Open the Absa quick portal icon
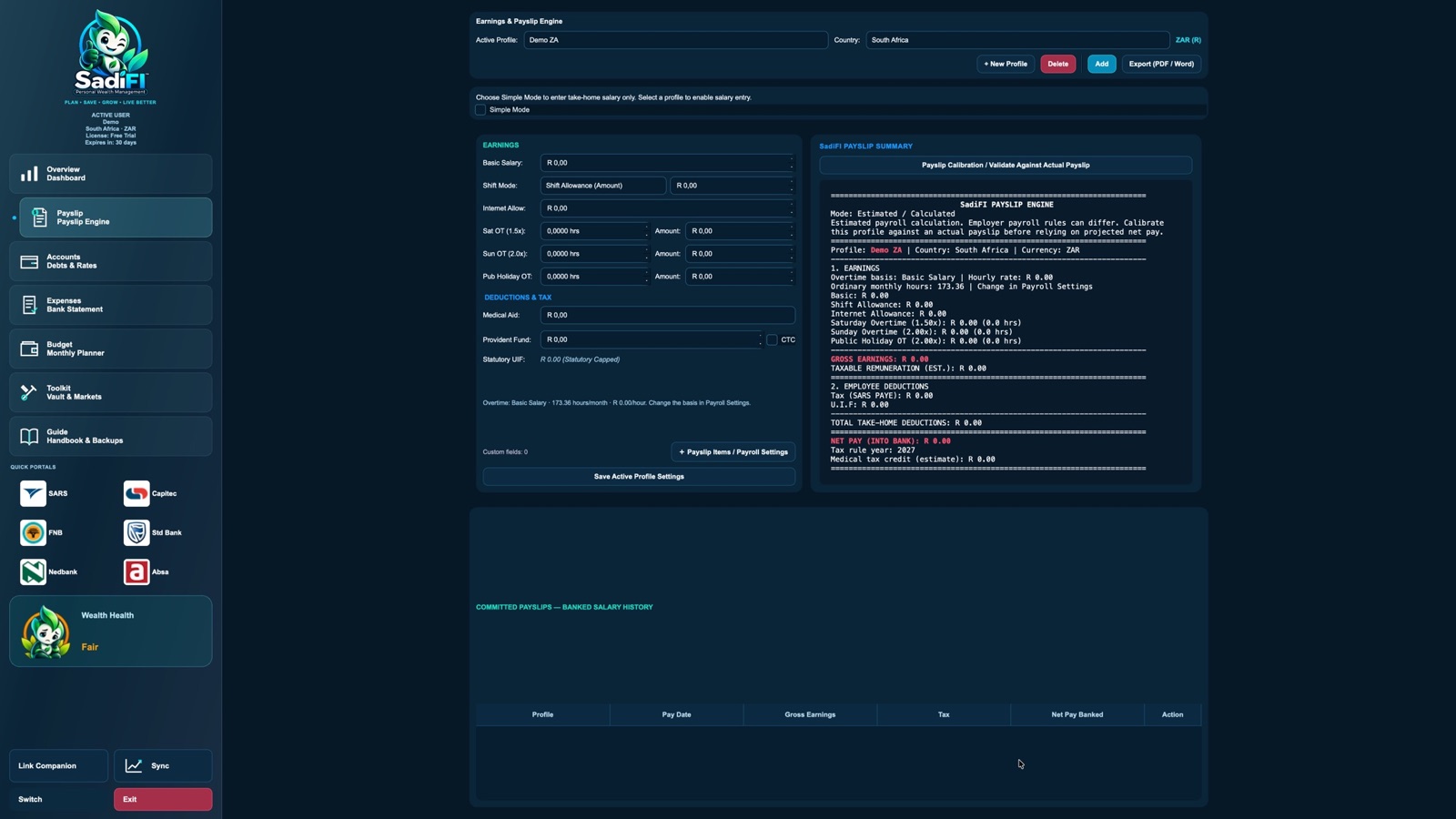 pos(136,571)
